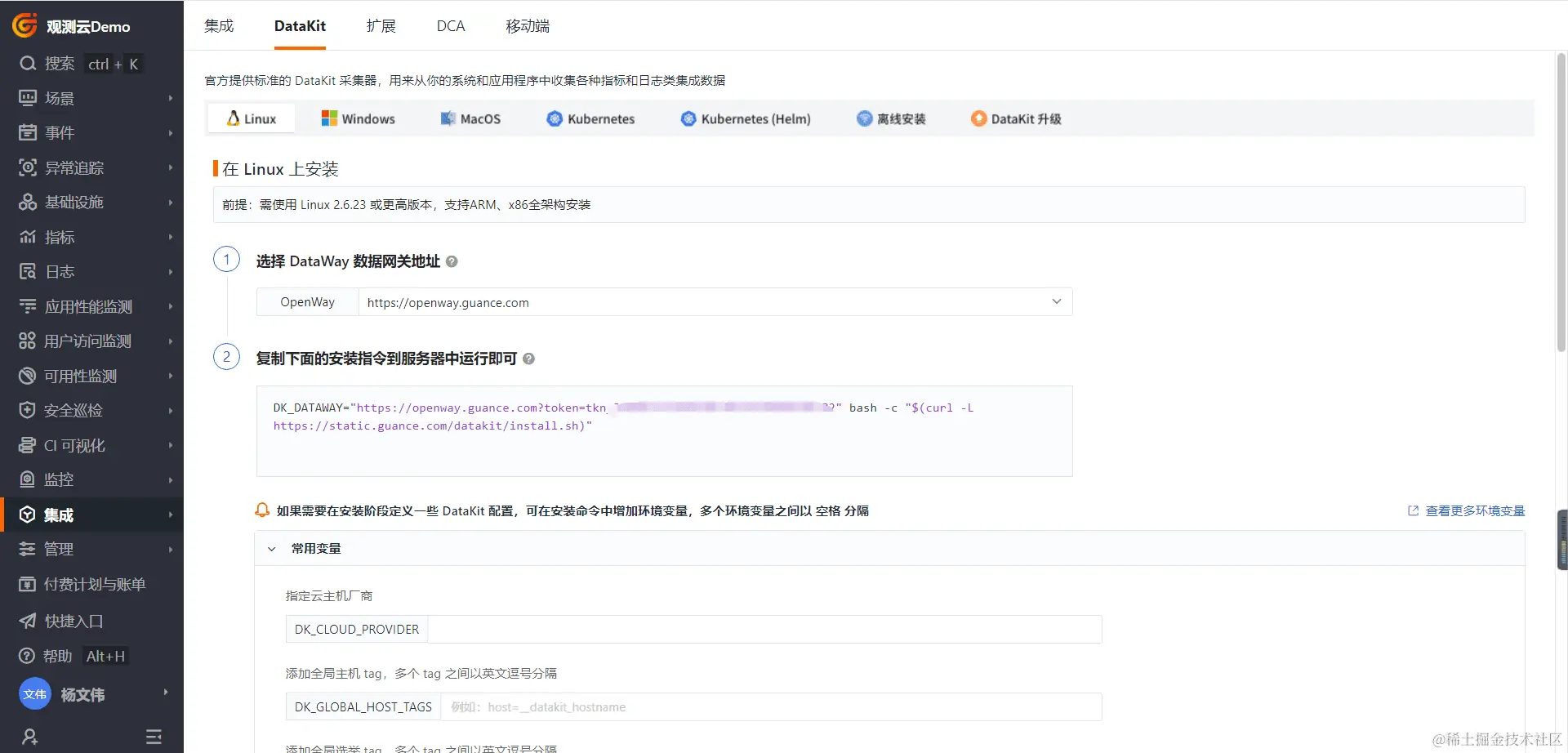Click the 可用性监测 icon
The width and height of the screenshot is (1568, 753).
[x=28, y=376]
